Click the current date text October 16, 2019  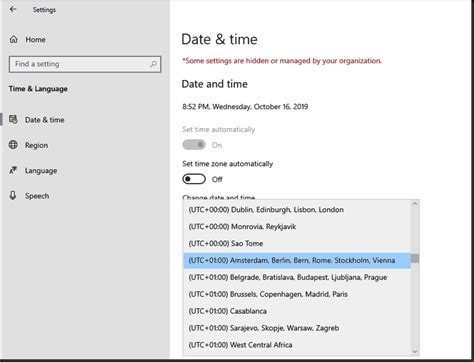tap(281, 107)
